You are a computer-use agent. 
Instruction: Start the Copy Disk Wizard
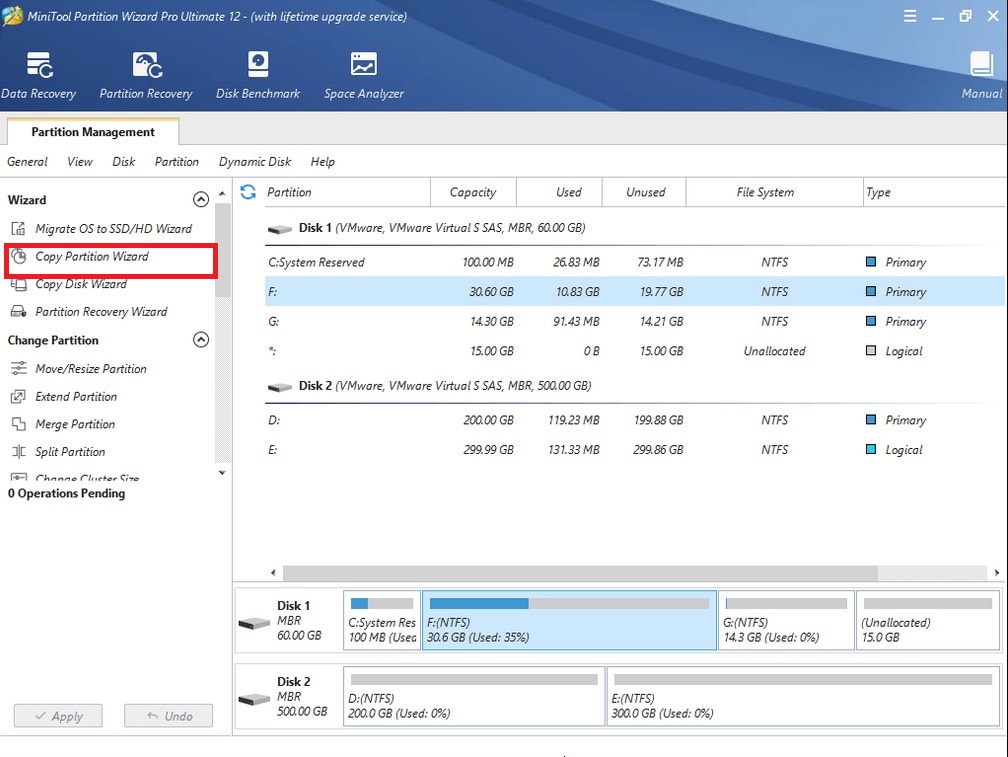coord(81,284)
